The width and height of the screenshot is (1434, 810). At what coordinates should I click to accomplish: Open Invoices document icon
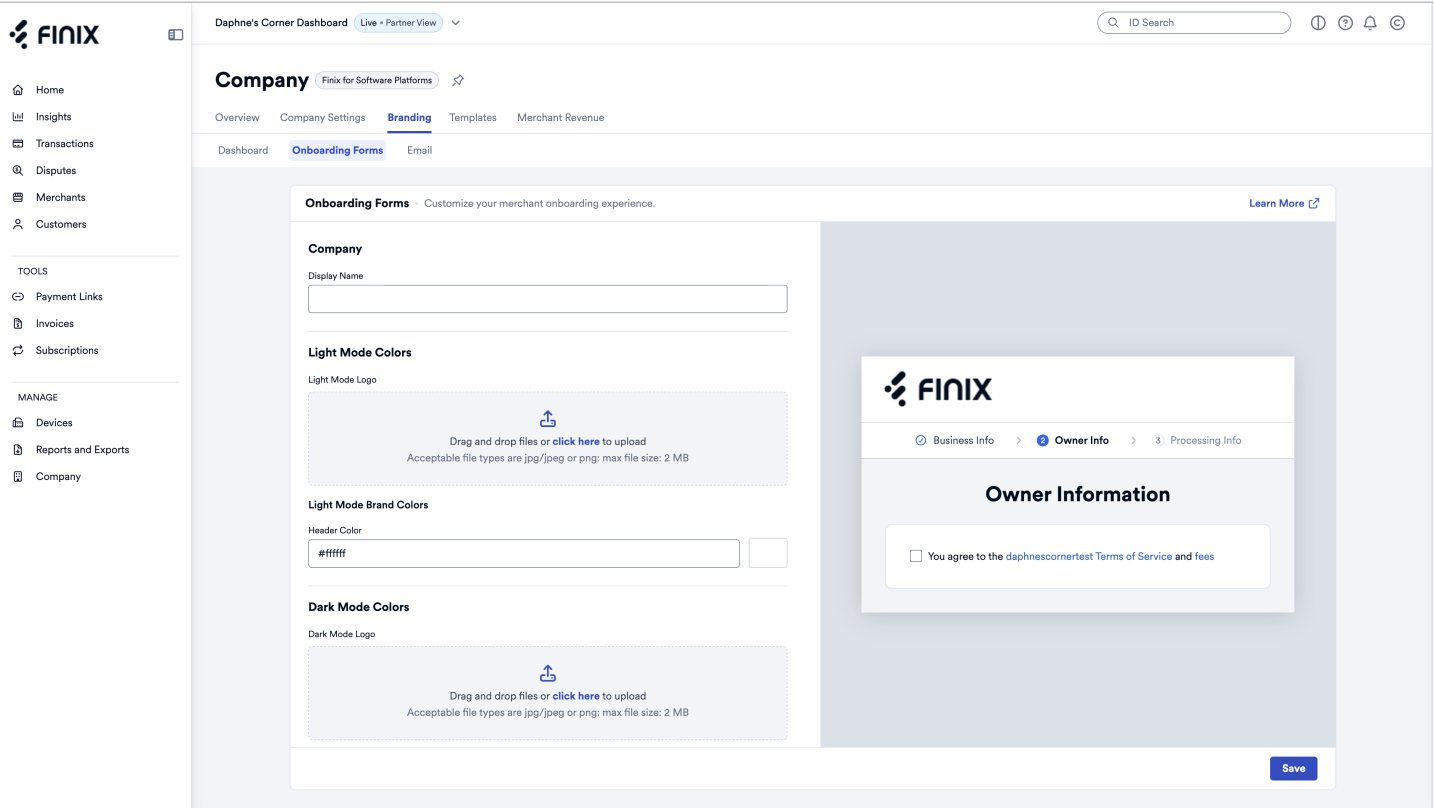point(18,324)
